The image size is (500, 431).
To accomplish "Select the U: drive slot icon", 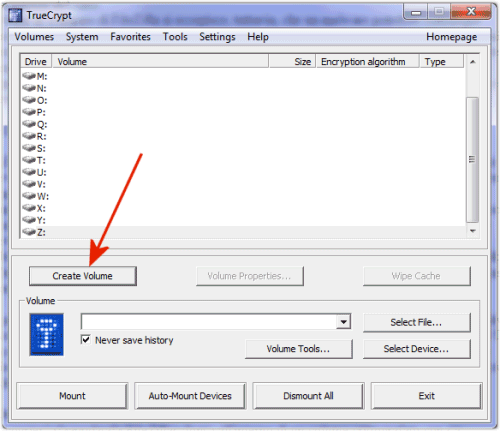I will [29, 172].
